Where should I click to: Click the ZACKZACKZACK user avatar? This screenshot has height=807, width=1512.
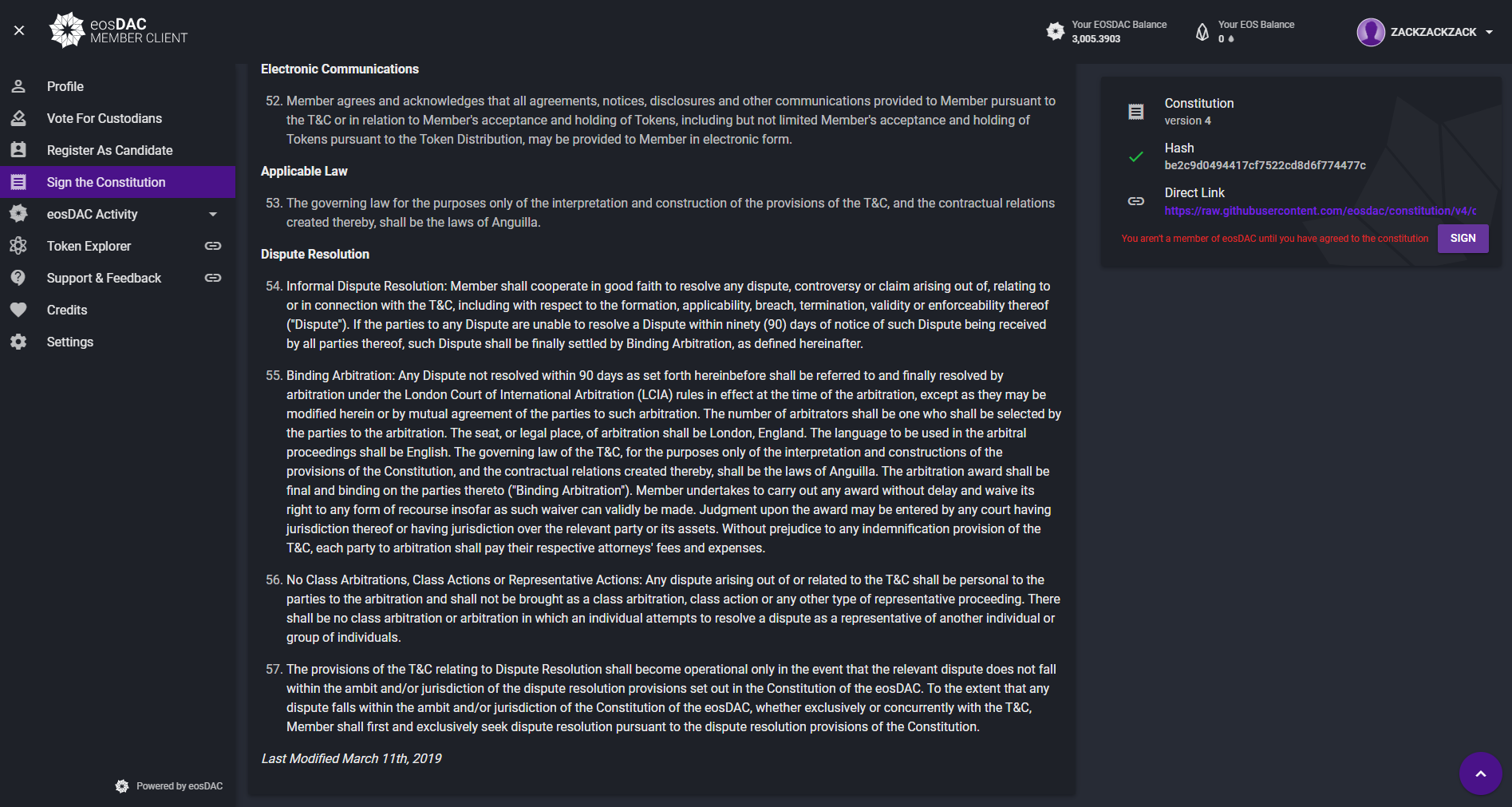point(1371,32)
